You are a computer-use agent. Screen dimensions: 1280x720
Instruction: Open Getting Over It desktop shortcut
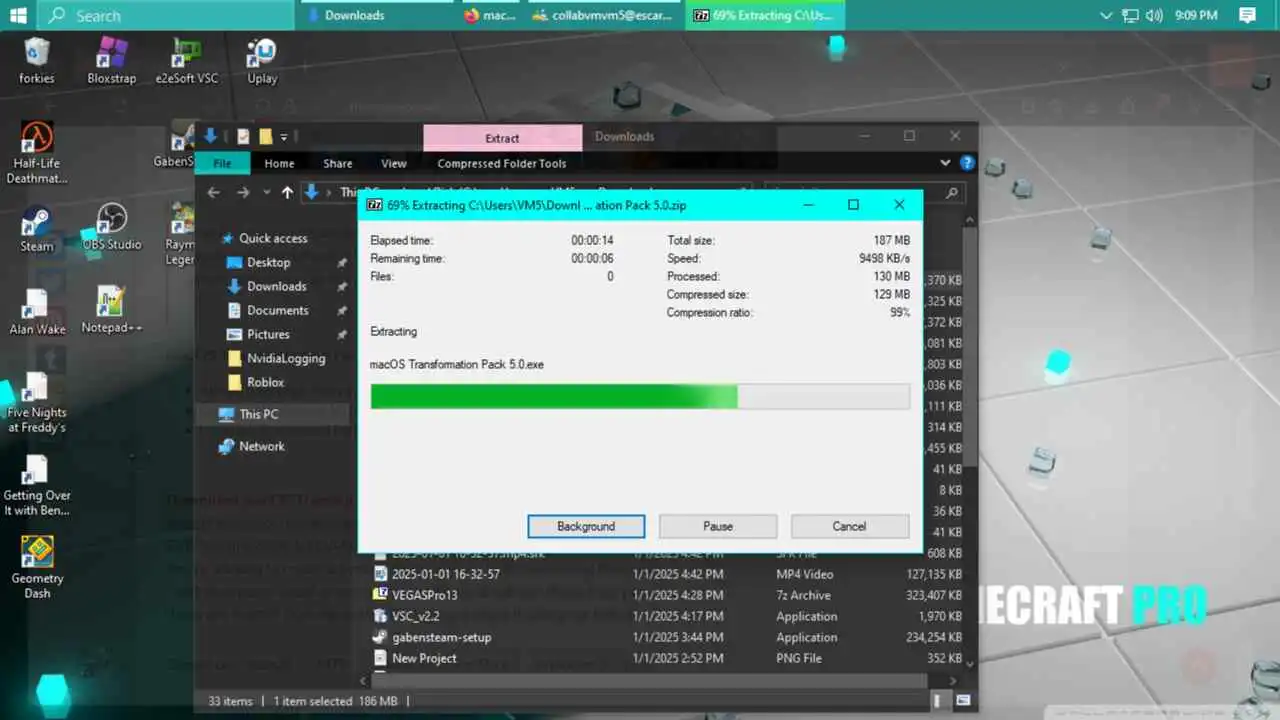(x=37, y=486)
